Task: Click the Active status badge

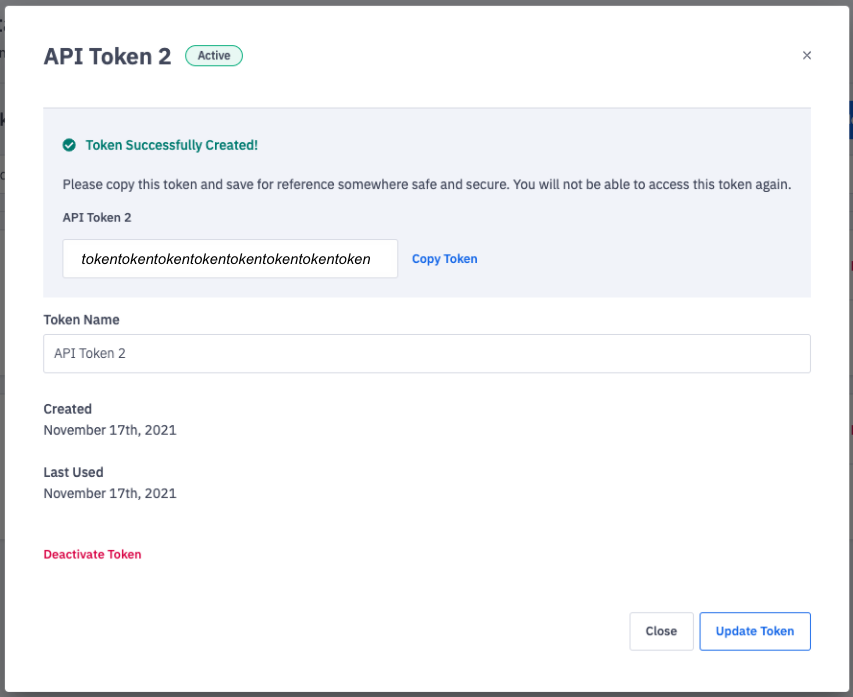Action: pyautogui.click(x=214, y=56)
